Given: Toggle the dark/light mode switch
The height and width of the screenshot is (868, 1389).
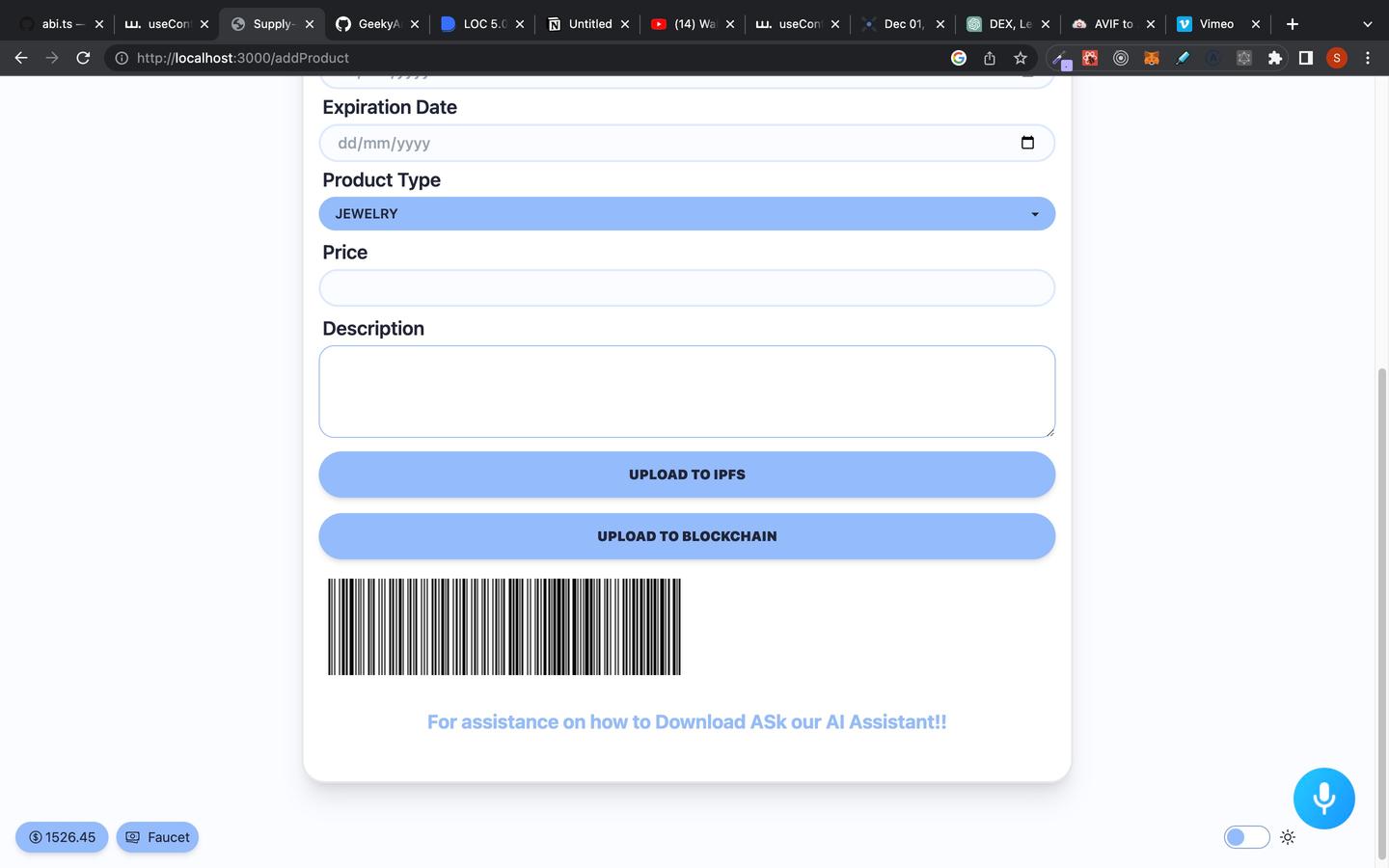Looking at the screenshot, I should [1247, 837].
